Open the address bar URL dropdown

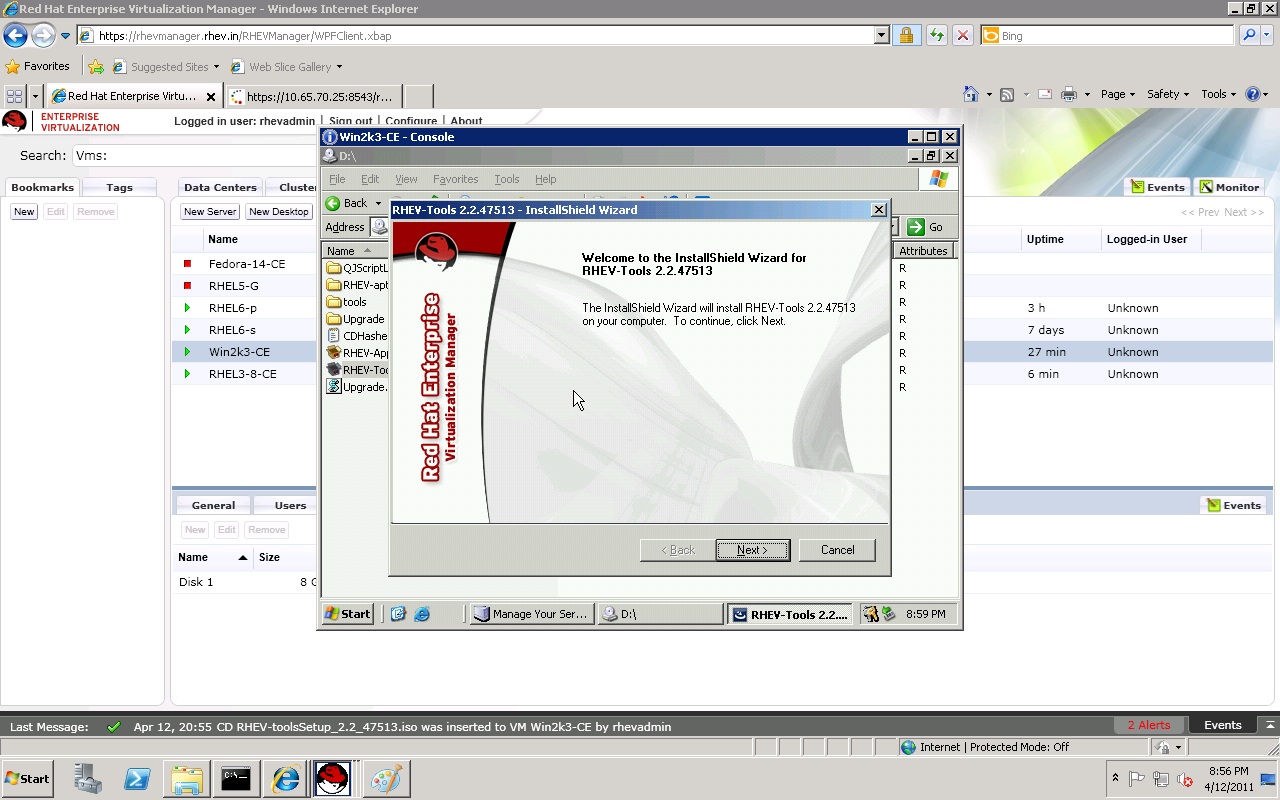coord(881,36)
